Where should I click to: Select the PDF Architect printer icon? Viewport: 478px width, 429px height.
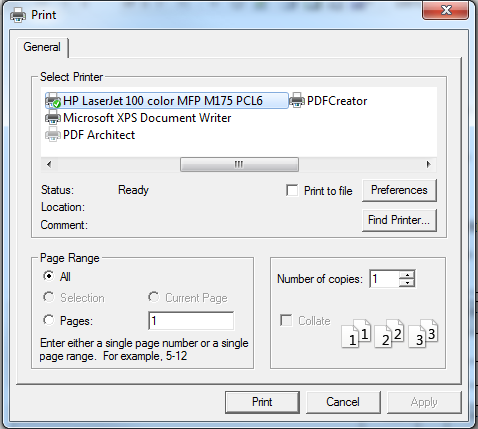(x=53, y=135)
